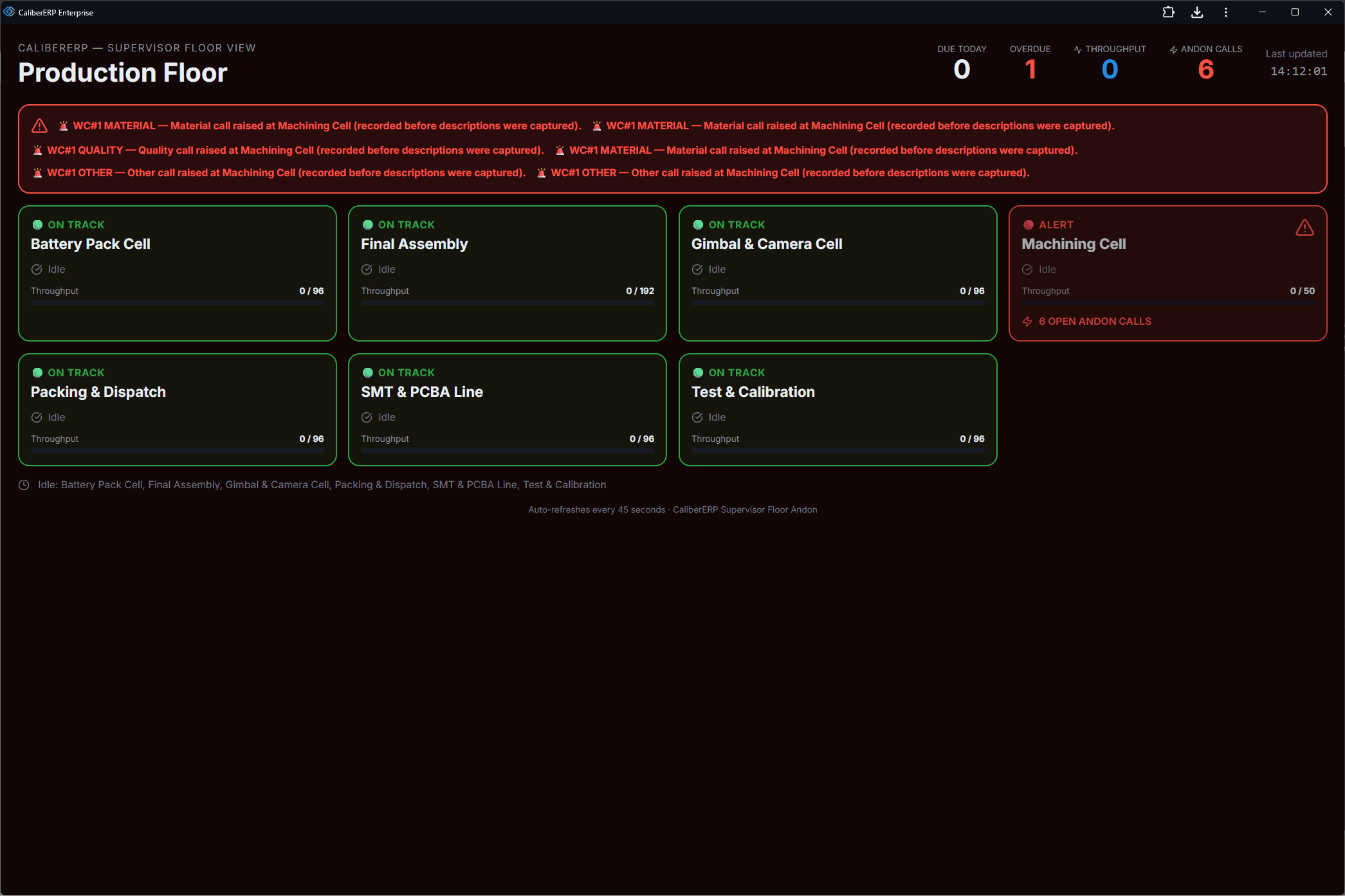
Task: Click the siren icon before WC#1 QUALITY alert
Action: tap(37, 151)
